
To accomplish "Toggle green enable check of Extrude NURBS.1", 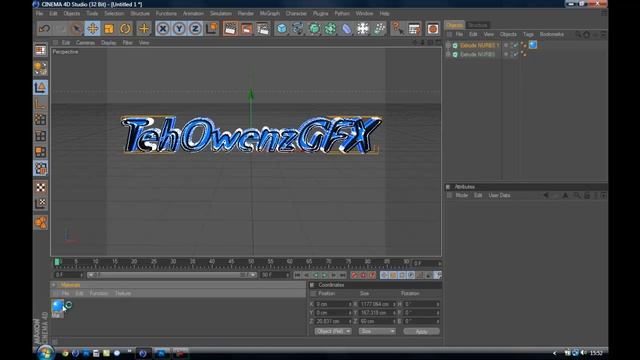I will click(x=515, y=45).
